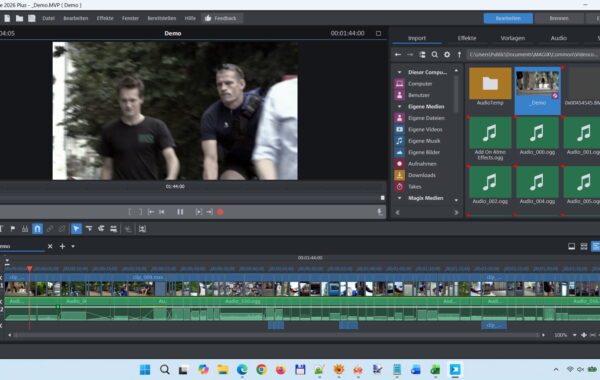This screenshot has height=380, width=600.
Task: Toggle the media browser list view icon
Action: (x=422, y=55)
